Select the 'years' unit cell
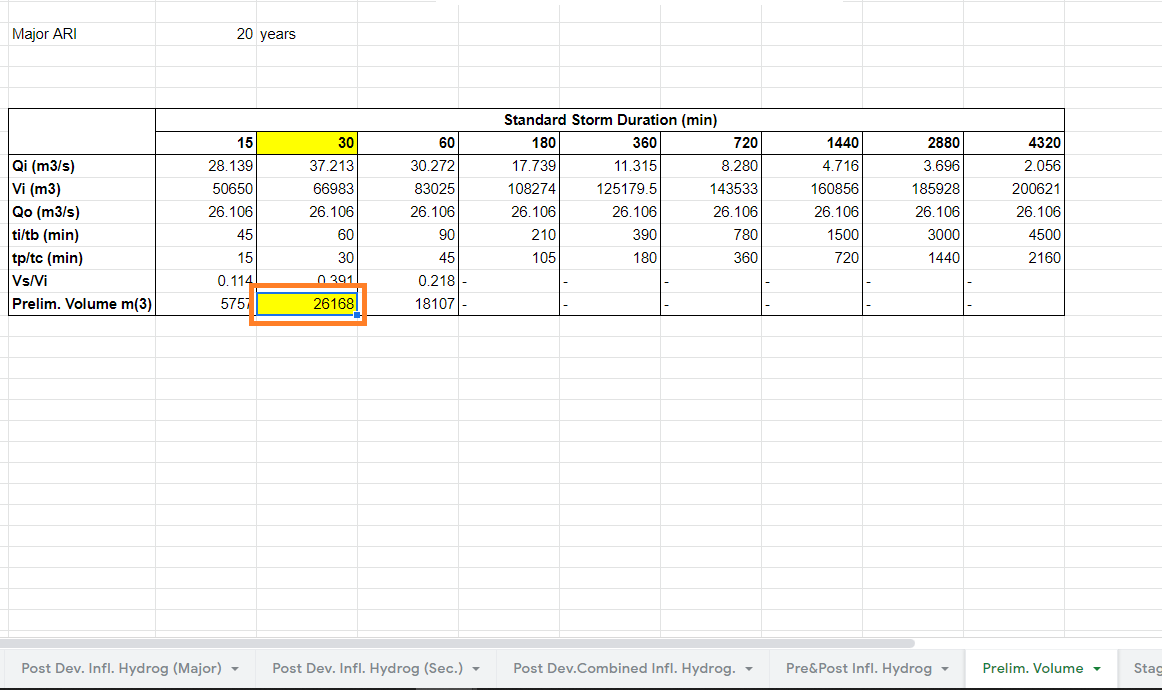 [307, 34]
